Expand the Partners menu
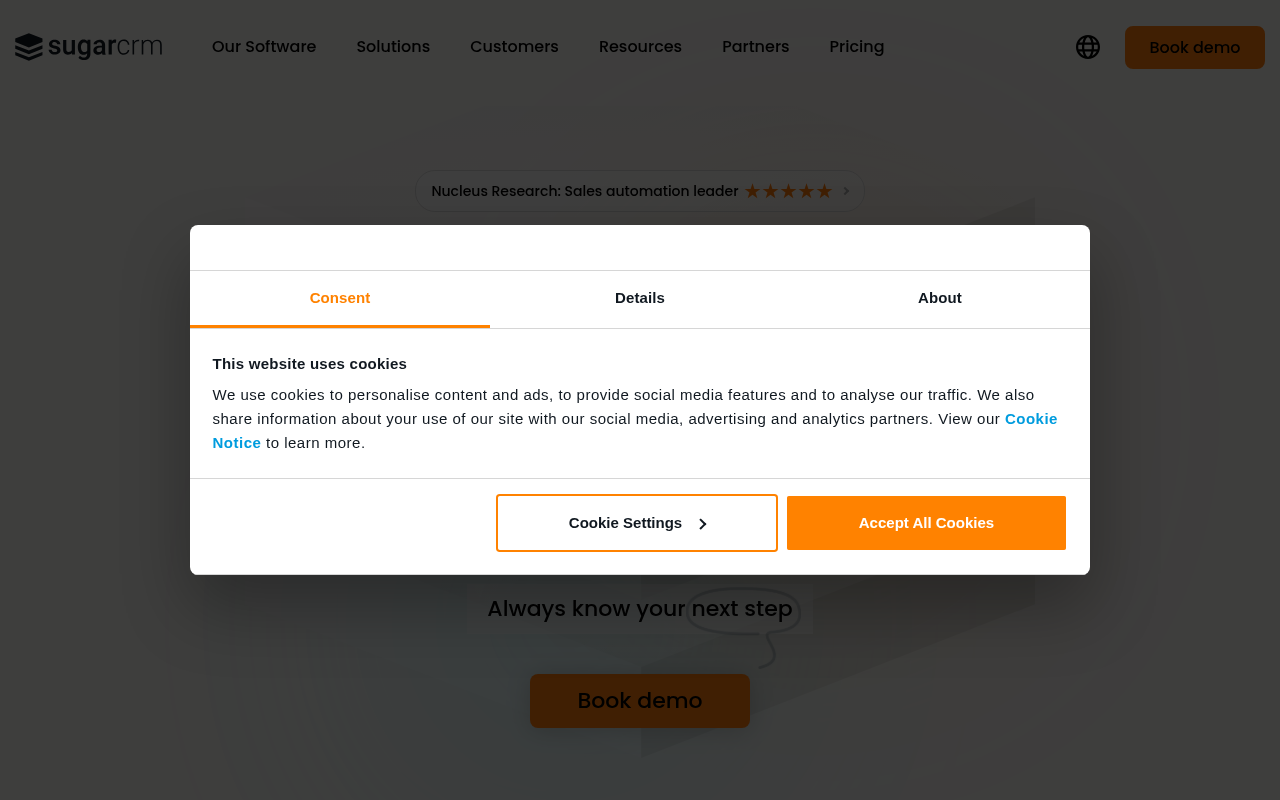 point(755,47)
